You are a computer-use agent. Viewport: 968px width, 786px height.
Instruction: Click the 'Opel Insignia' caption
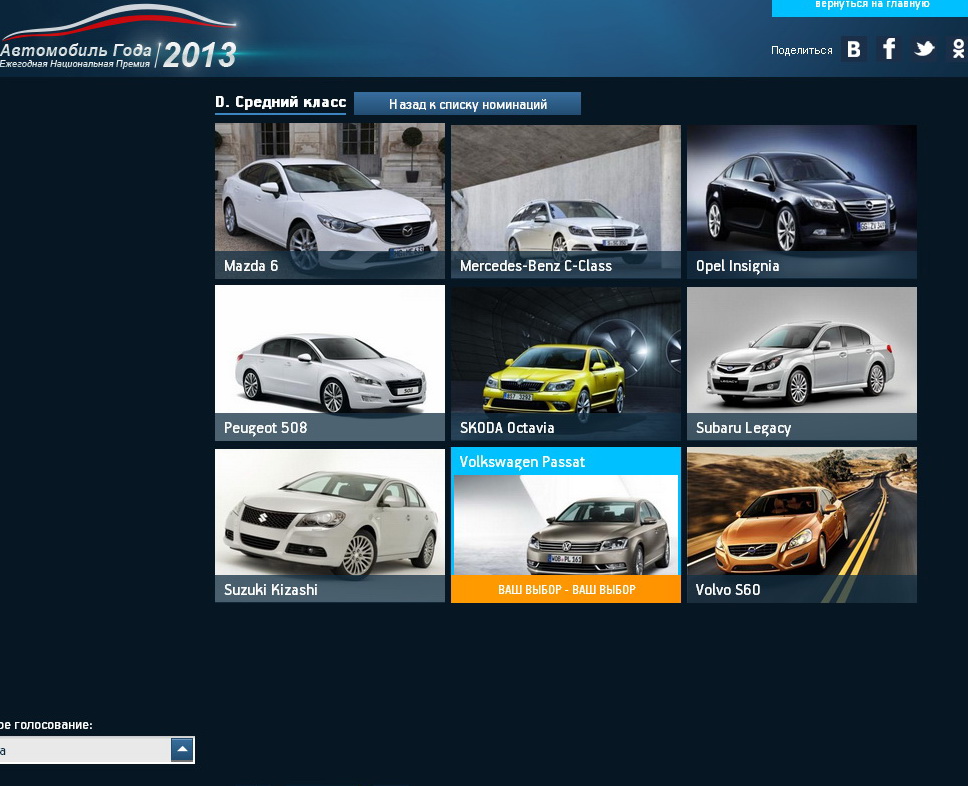pyautogui.click(x=737, y=266)
